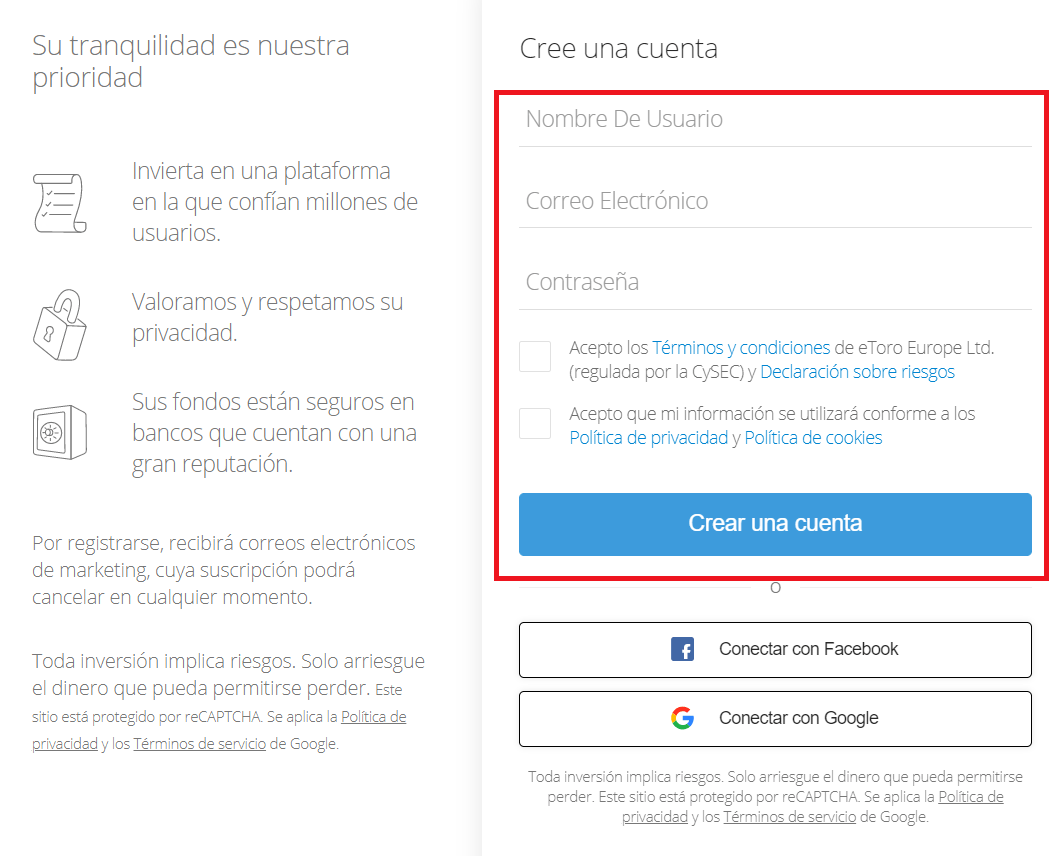Focus the Nombre De Usuario field
The width and height of the screenshot is (1059, 856).
click(x=775, y=120)
